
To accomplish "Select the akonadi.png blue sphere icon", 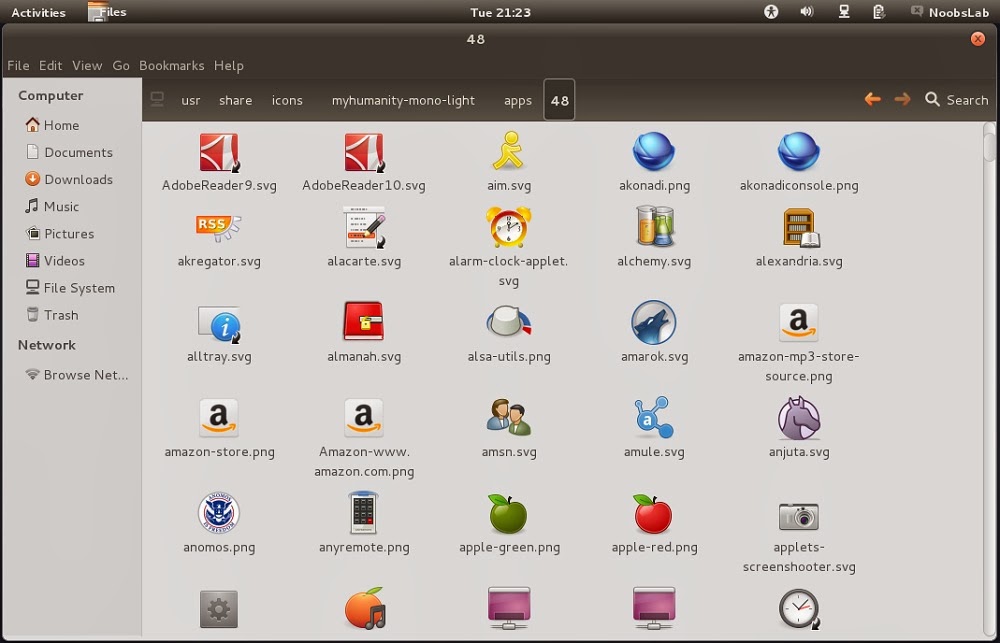I will (654, 152).
